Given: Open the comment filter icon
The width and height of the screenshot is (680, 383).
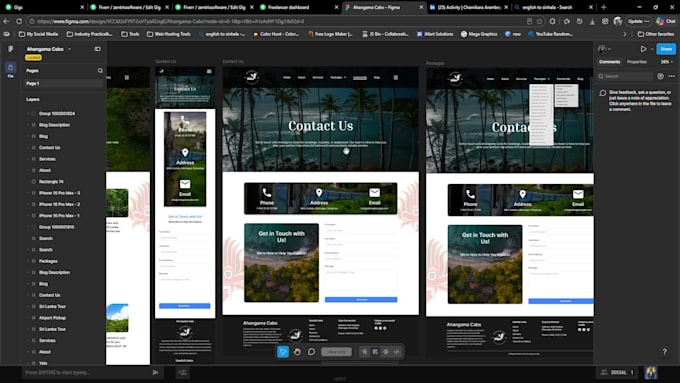Looking at the screenshot, I should [660, 76].
